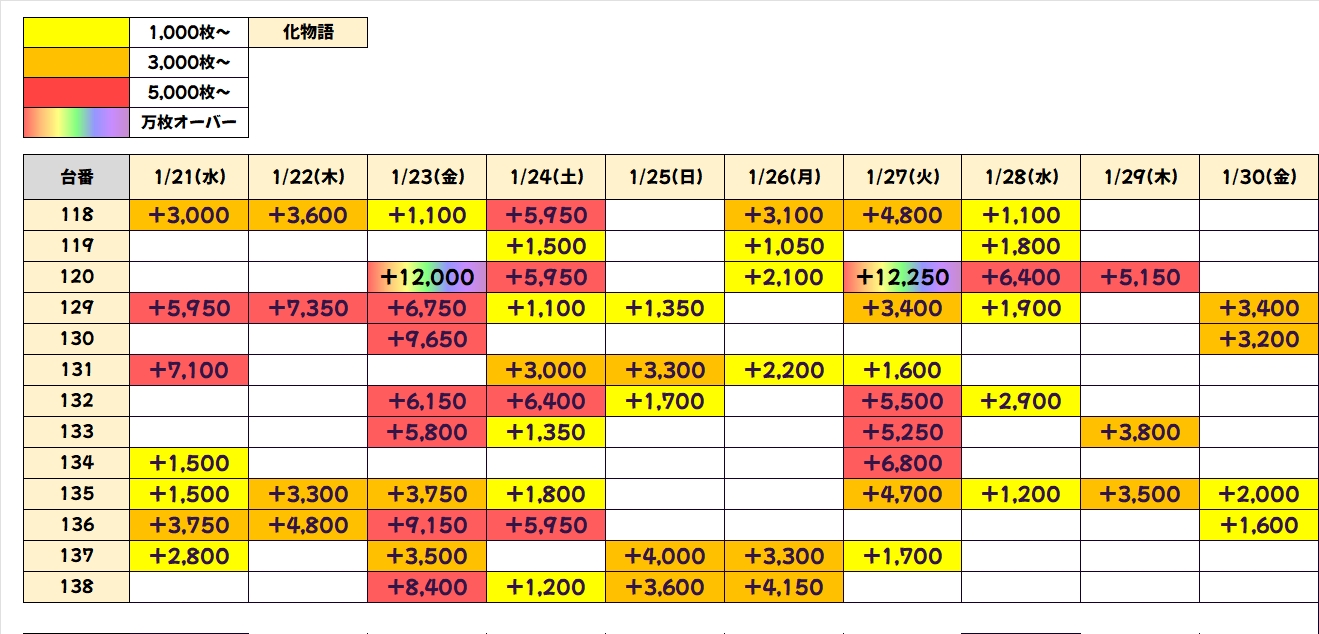Select the red 5,000枚 legend swatch
The image size is (1319, 634).
point(76,93)
